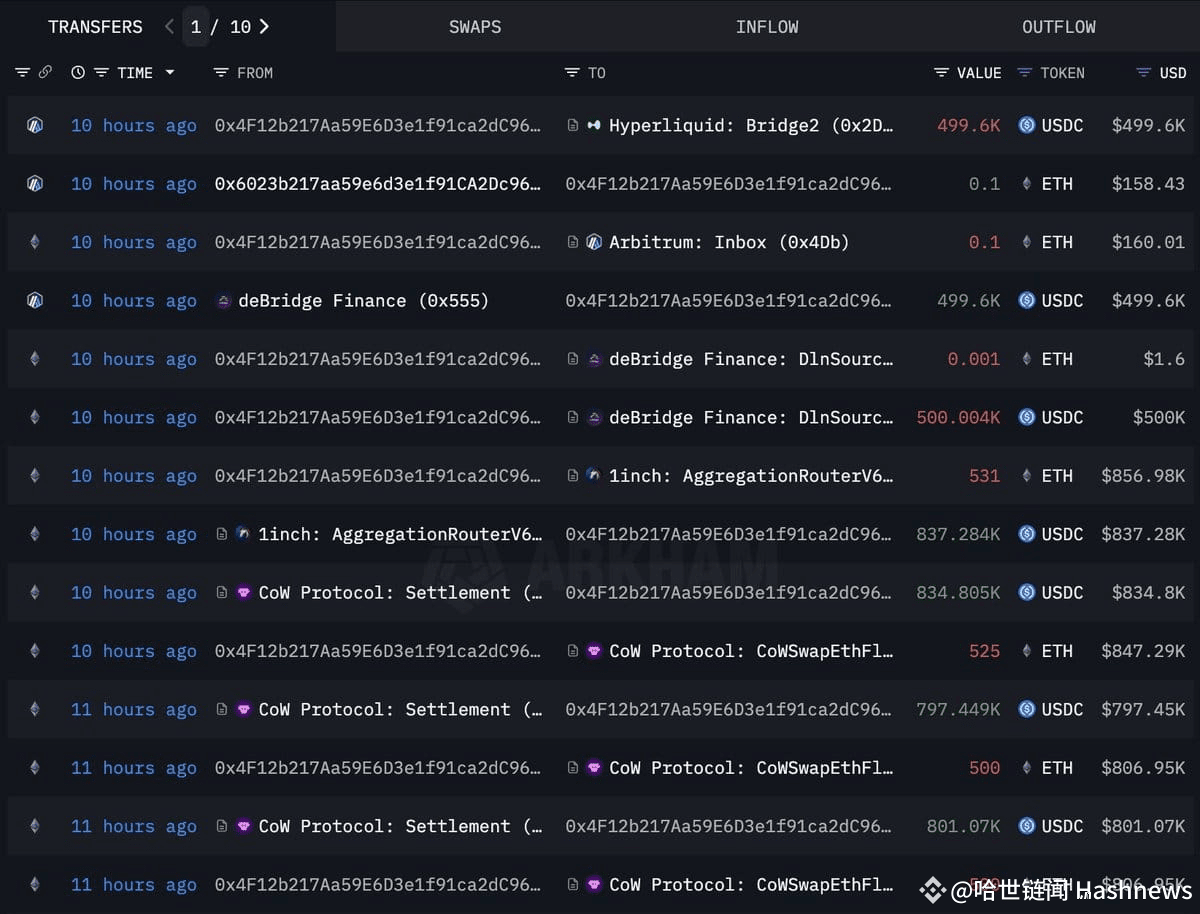The height and width of the screenshot is (914, 1200).
Task: Click ETH token icon in the $856.98K row
Action: pyautogui.click(x=1026, y=476)
